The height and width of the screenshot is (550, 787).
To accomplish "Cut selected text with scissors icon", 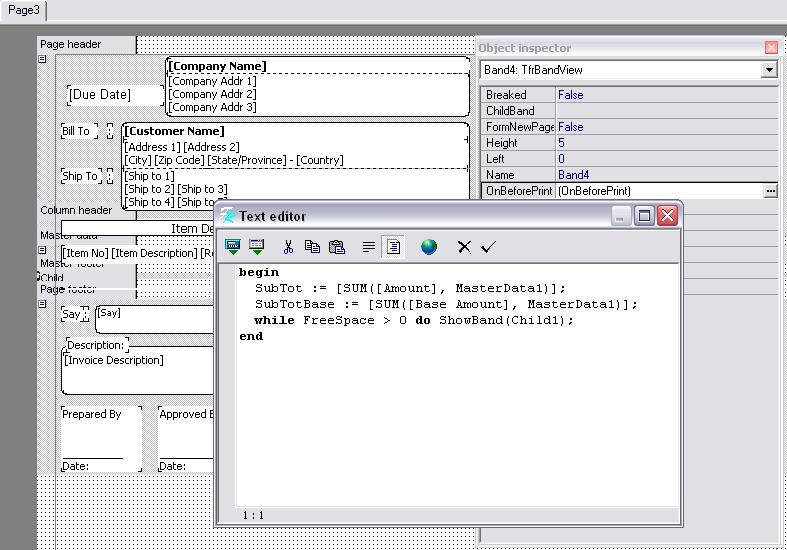I will point(288,246).
